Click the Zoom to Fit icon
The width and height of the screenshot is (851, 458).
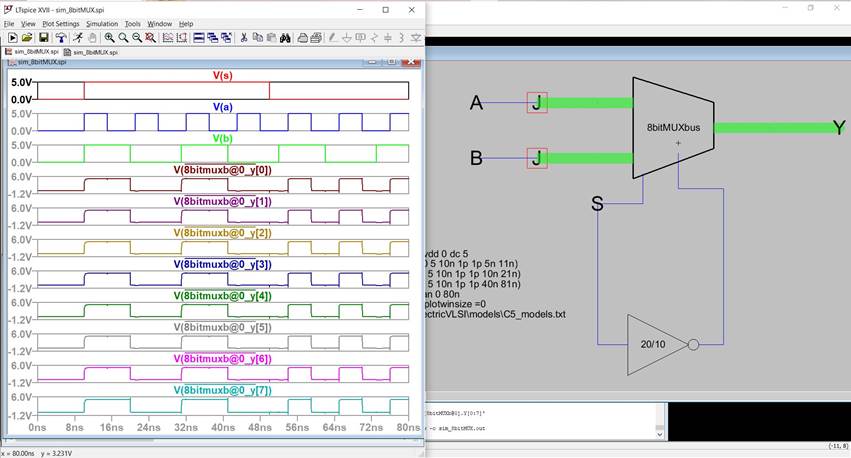[149, 37]
